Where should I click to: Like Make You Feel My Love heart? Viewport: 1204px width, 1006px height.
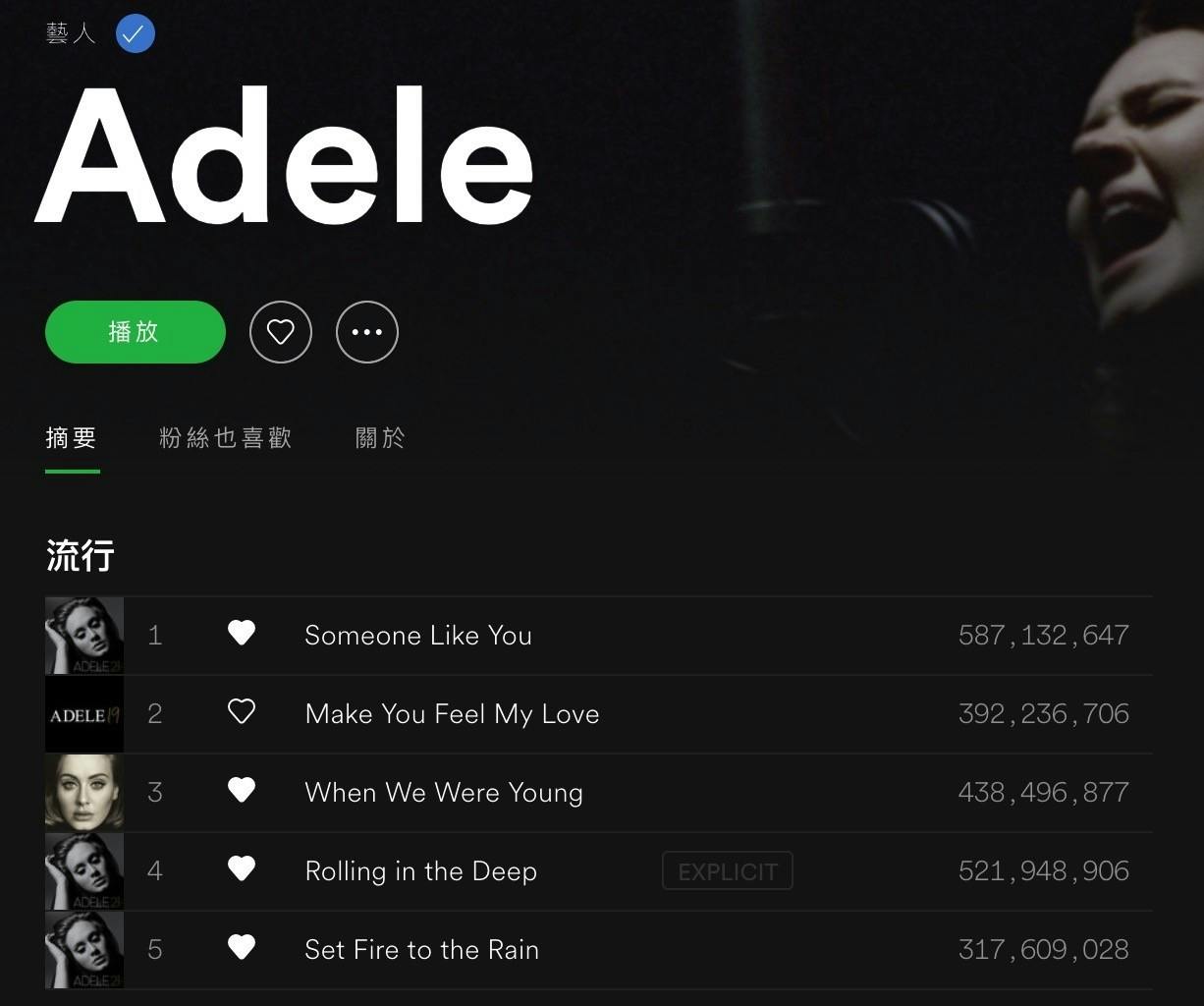(242, 712)
